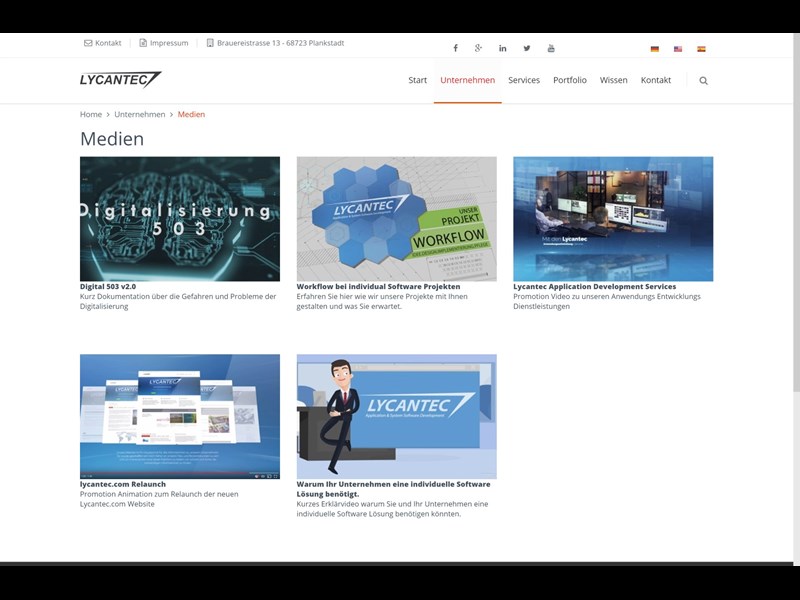This screenshot has width=800, height=600.
Task: Open the search magnifier icon
Action: pos(704,81)
